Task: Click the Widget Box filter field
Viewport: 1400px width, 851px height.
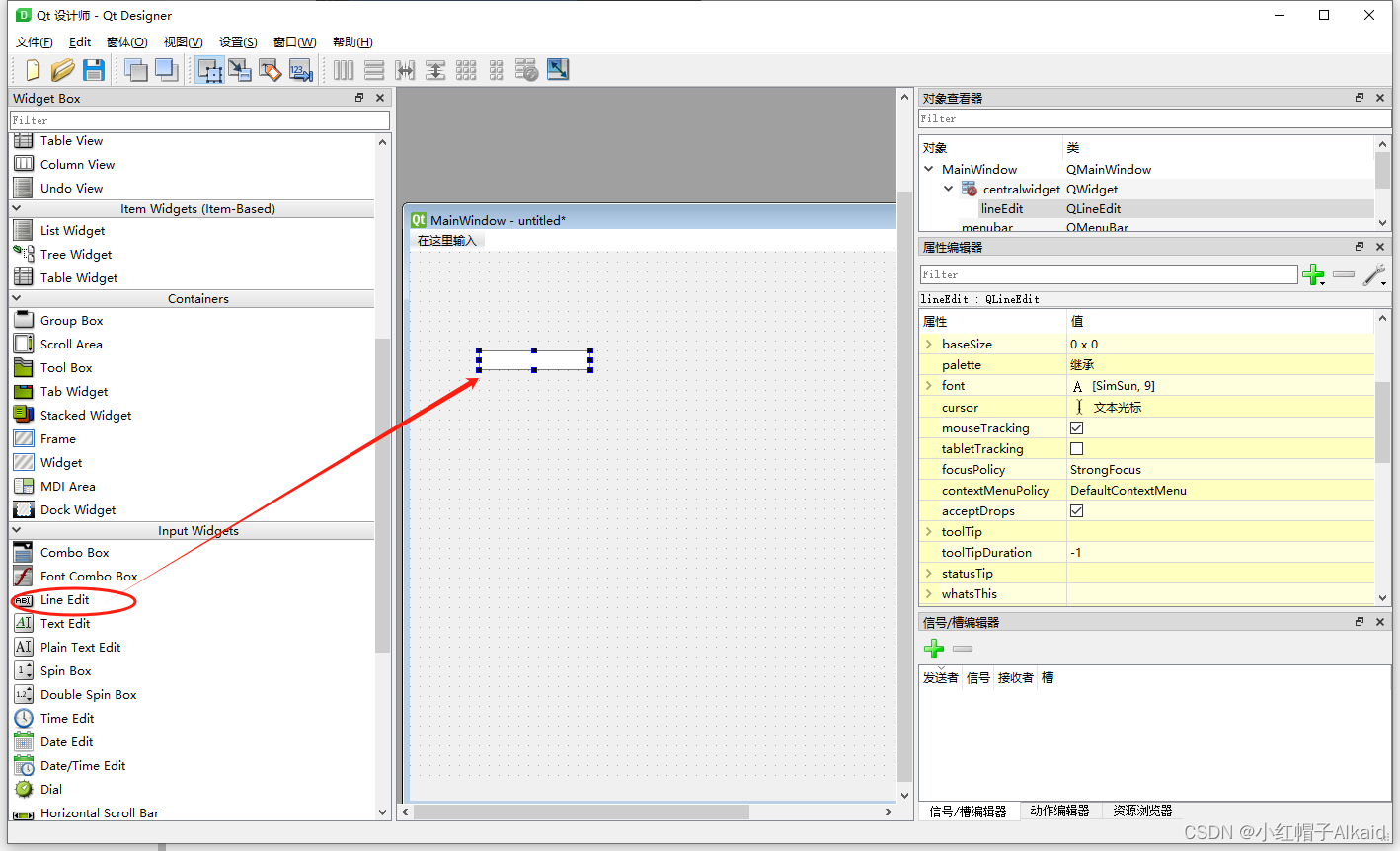Action: [200, 120]
